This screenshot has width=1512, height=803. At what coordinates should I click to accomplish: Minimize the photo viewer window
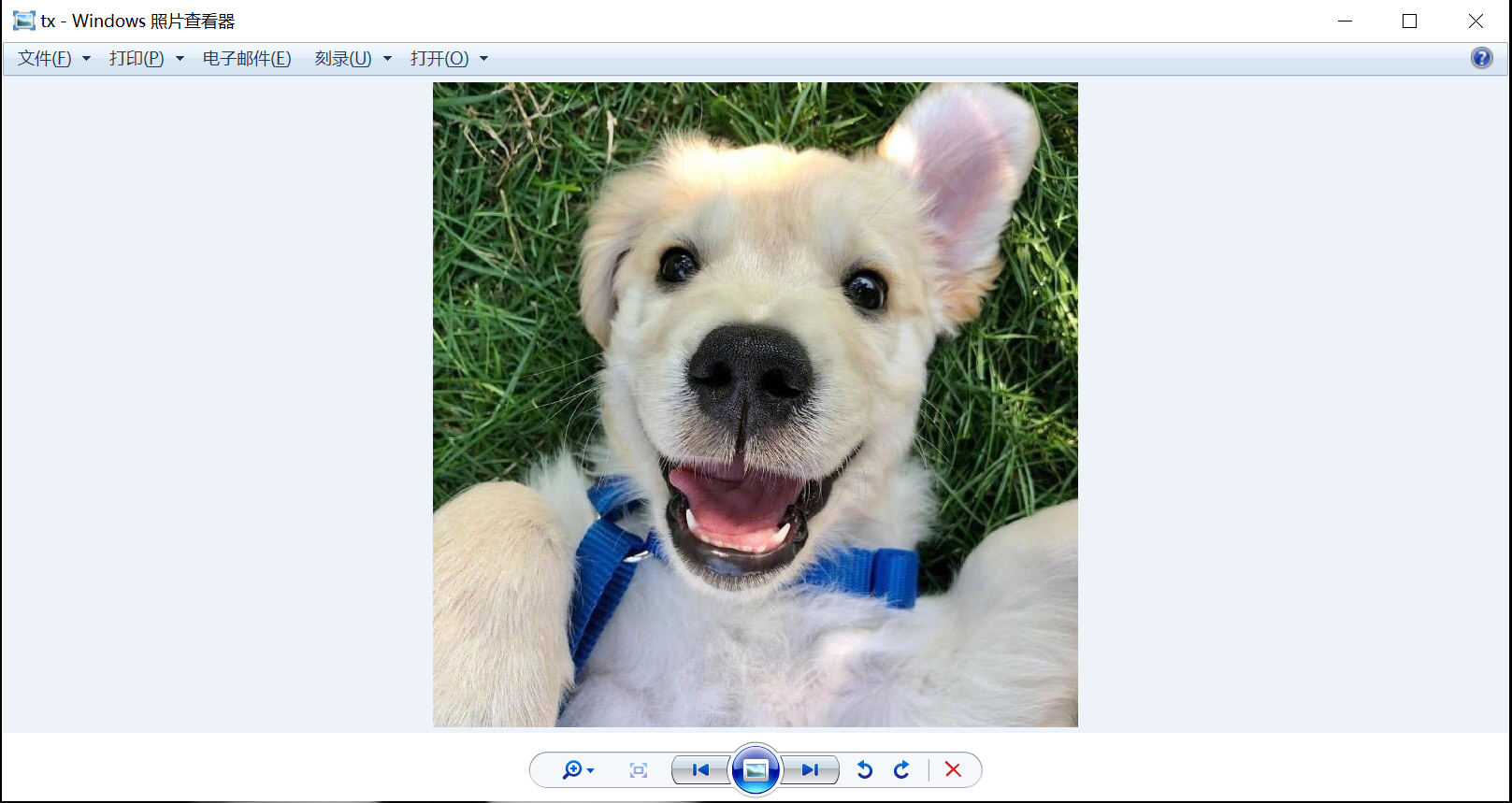point(1345,21)
